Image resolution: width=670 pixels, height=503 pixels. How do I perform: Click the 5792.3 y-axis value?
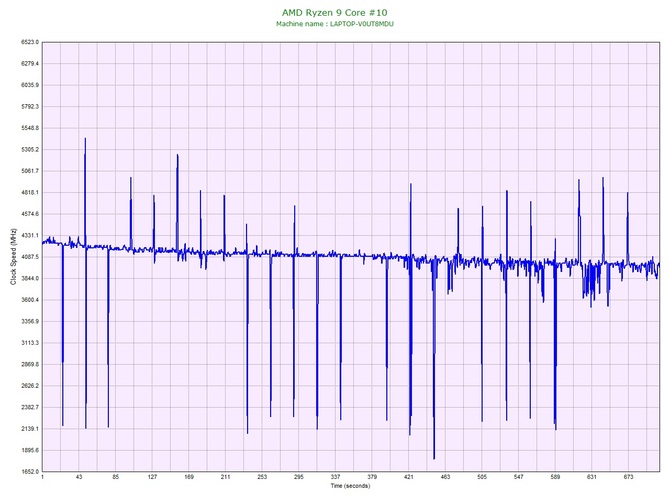(x=30, y=107)
